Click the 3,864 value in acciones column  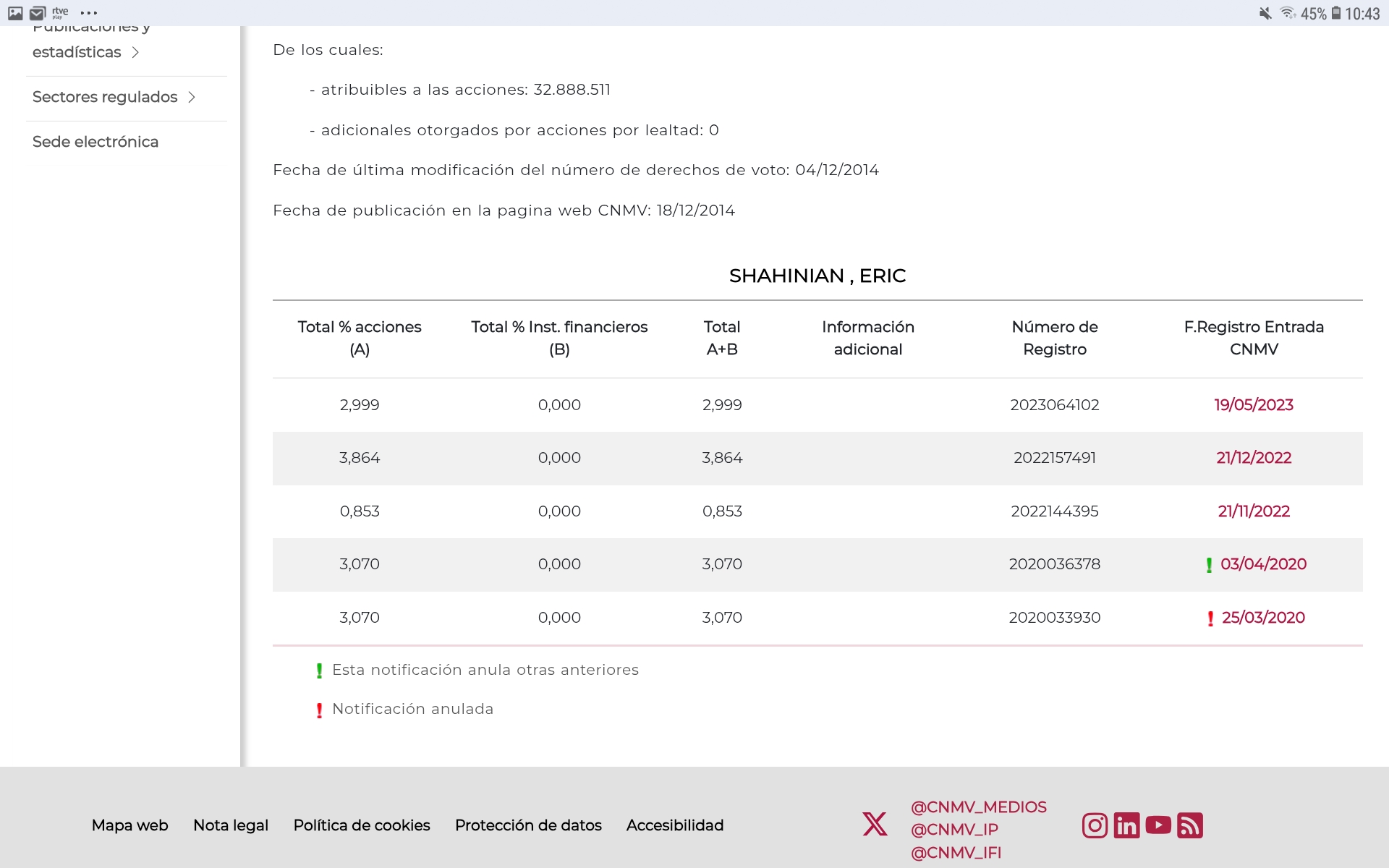pyautogui.click(x=360, y=458)
